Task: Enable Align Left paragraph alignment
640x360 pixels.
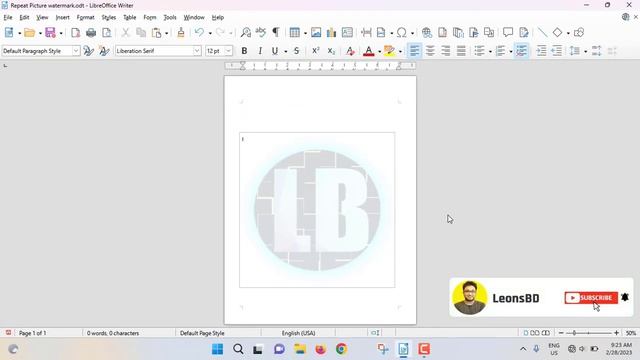Action: click(414, 51)
